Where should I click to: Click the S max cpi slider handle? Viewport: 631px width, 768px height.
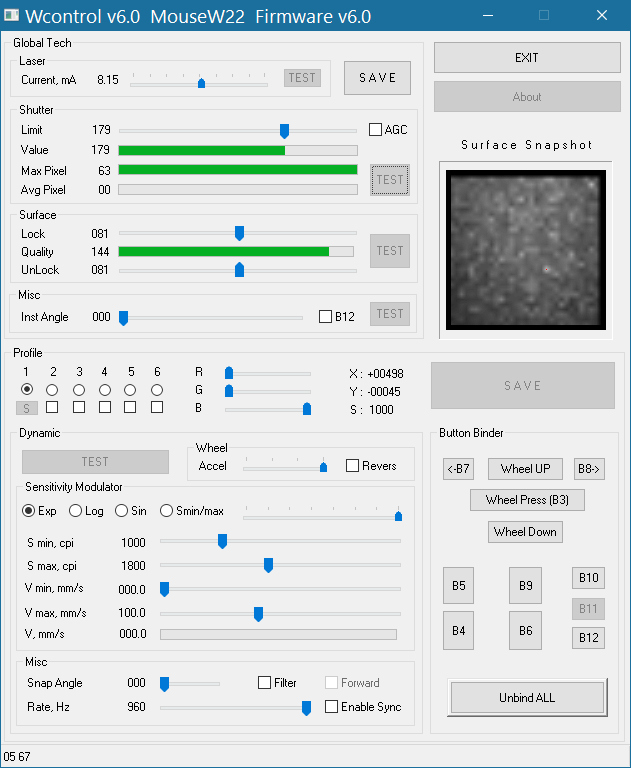tap(268, 565)
